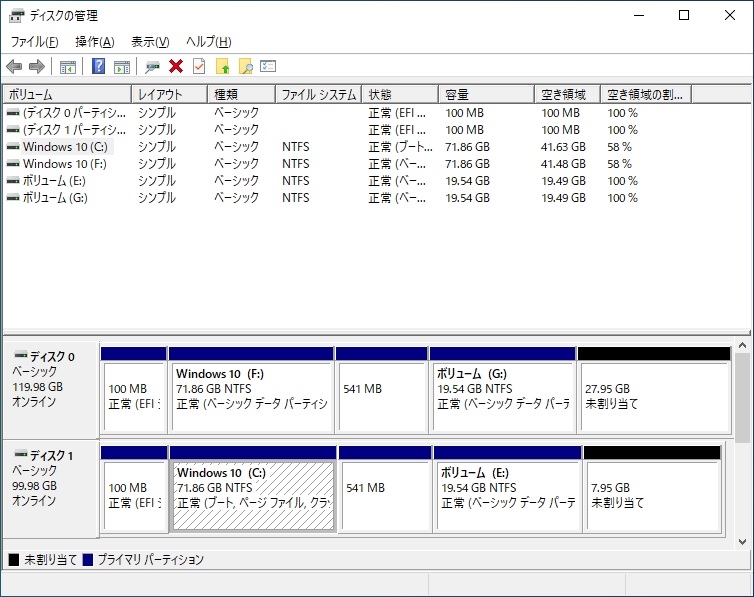Select Disk 1 541 MB partition

click(x=385, y=489)
